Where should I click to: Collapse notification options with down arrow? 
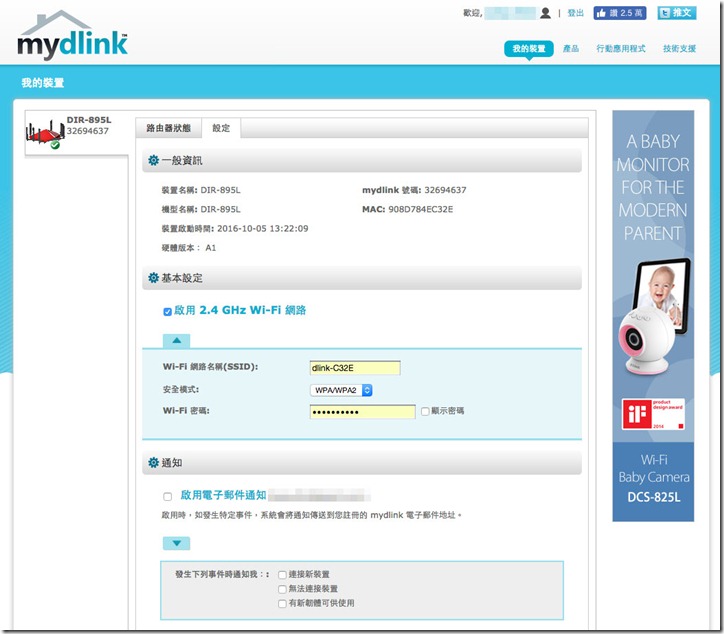tap(176, 543)
